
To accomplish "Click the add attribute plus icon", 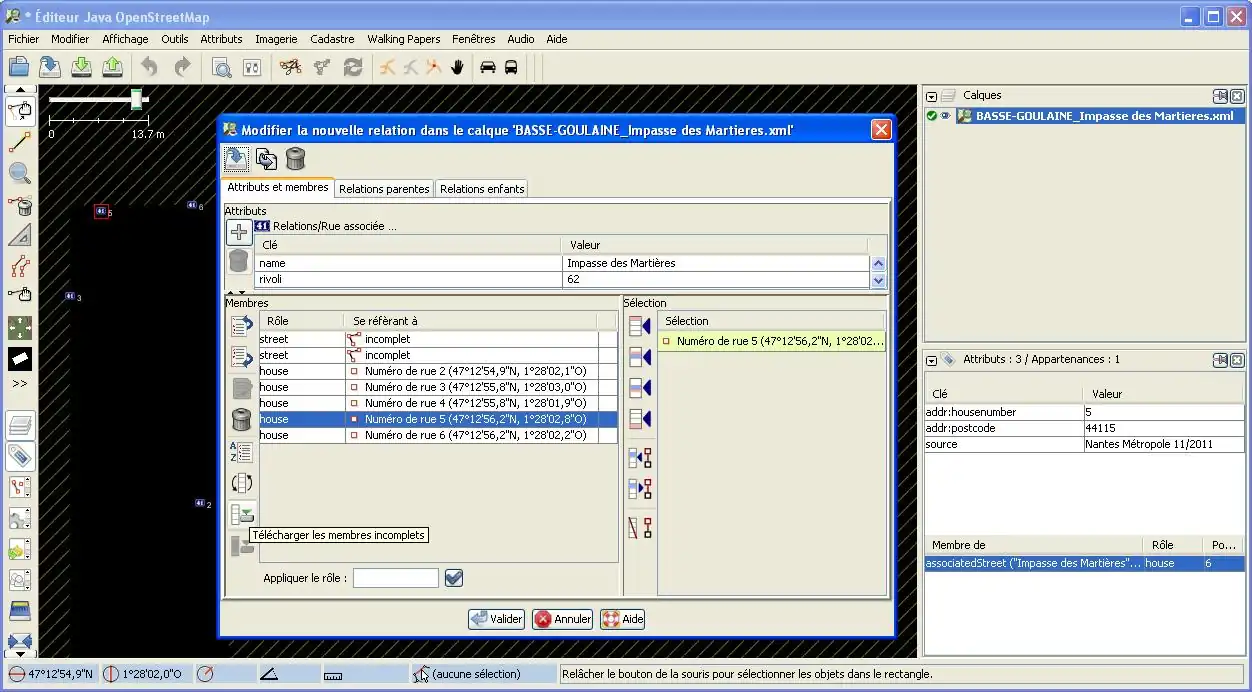I will point(239,232).
